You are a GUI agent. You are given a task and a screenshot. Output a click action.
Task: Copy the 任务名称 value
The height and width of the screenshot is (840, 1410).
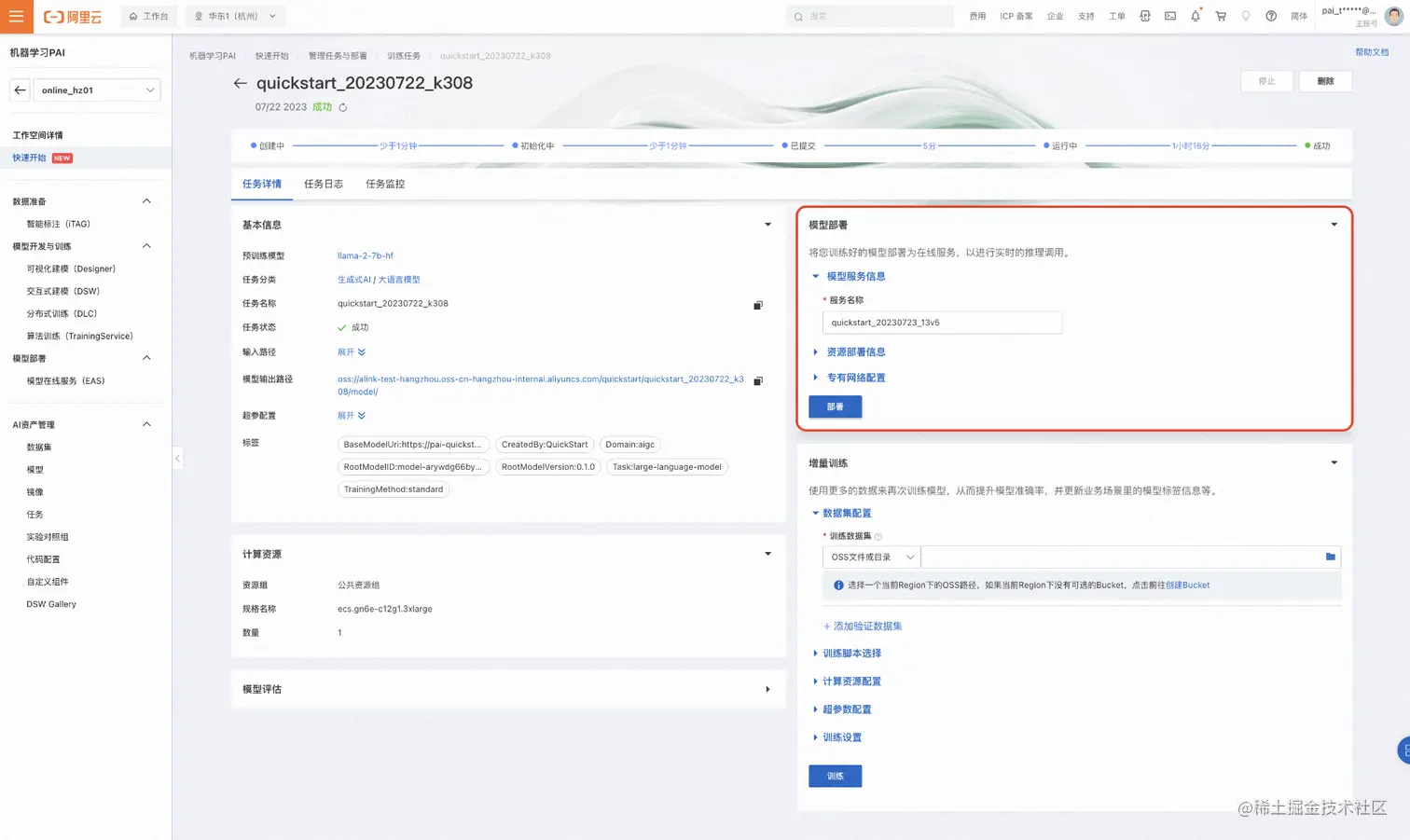click(758, 305)
